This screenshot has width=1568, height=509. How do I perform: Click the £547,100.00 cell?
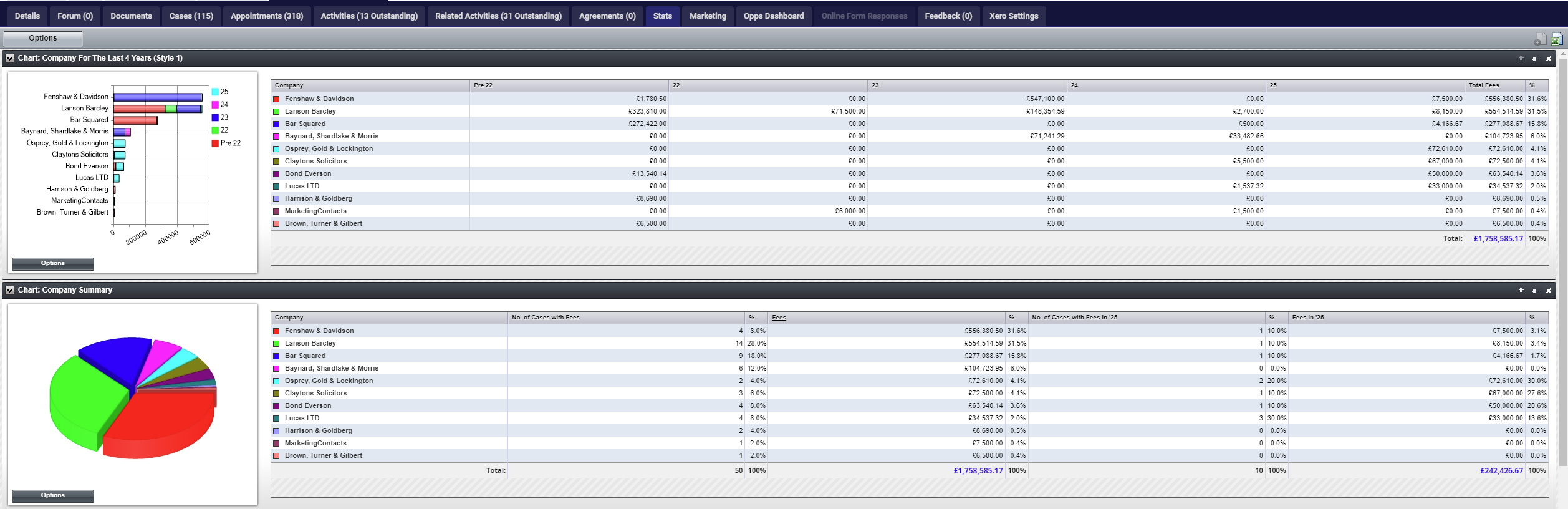tap(1046, 99)
